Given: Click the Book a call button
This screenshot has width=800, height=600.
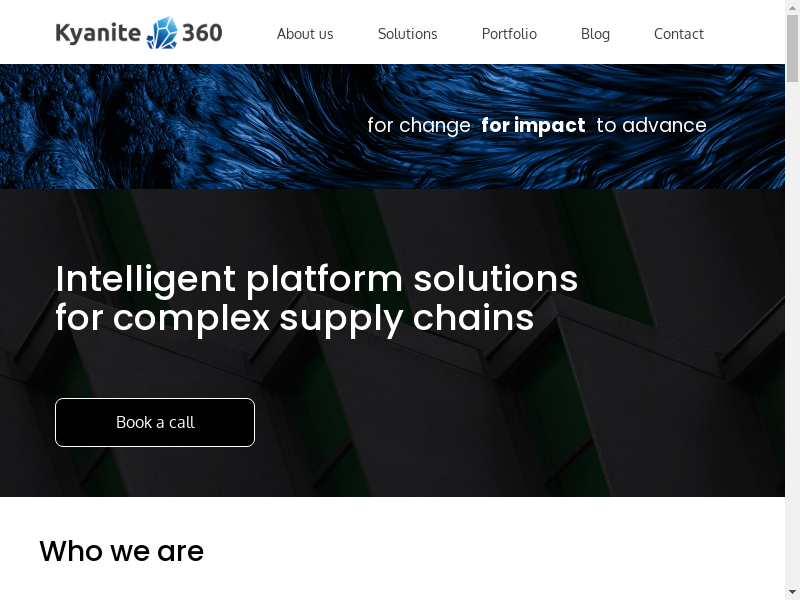Looking at the screenshot, I should 155,422.
